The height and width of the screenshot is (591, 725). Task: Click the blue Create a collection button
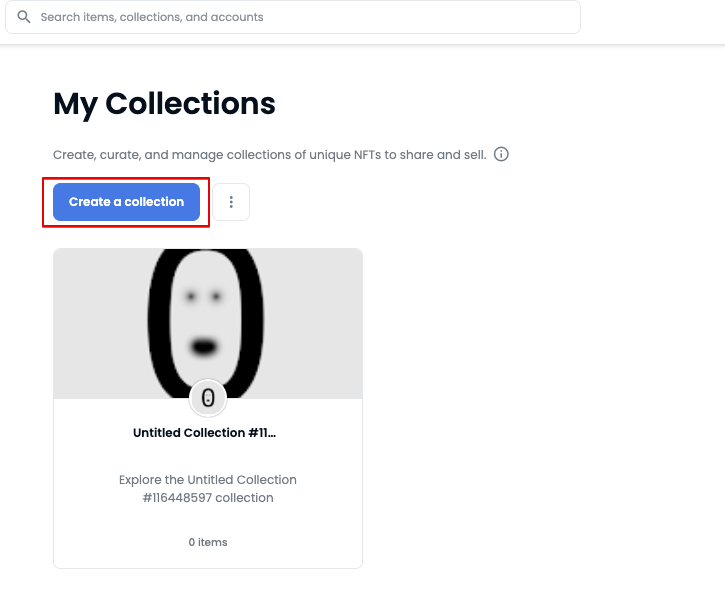(126, 202)
